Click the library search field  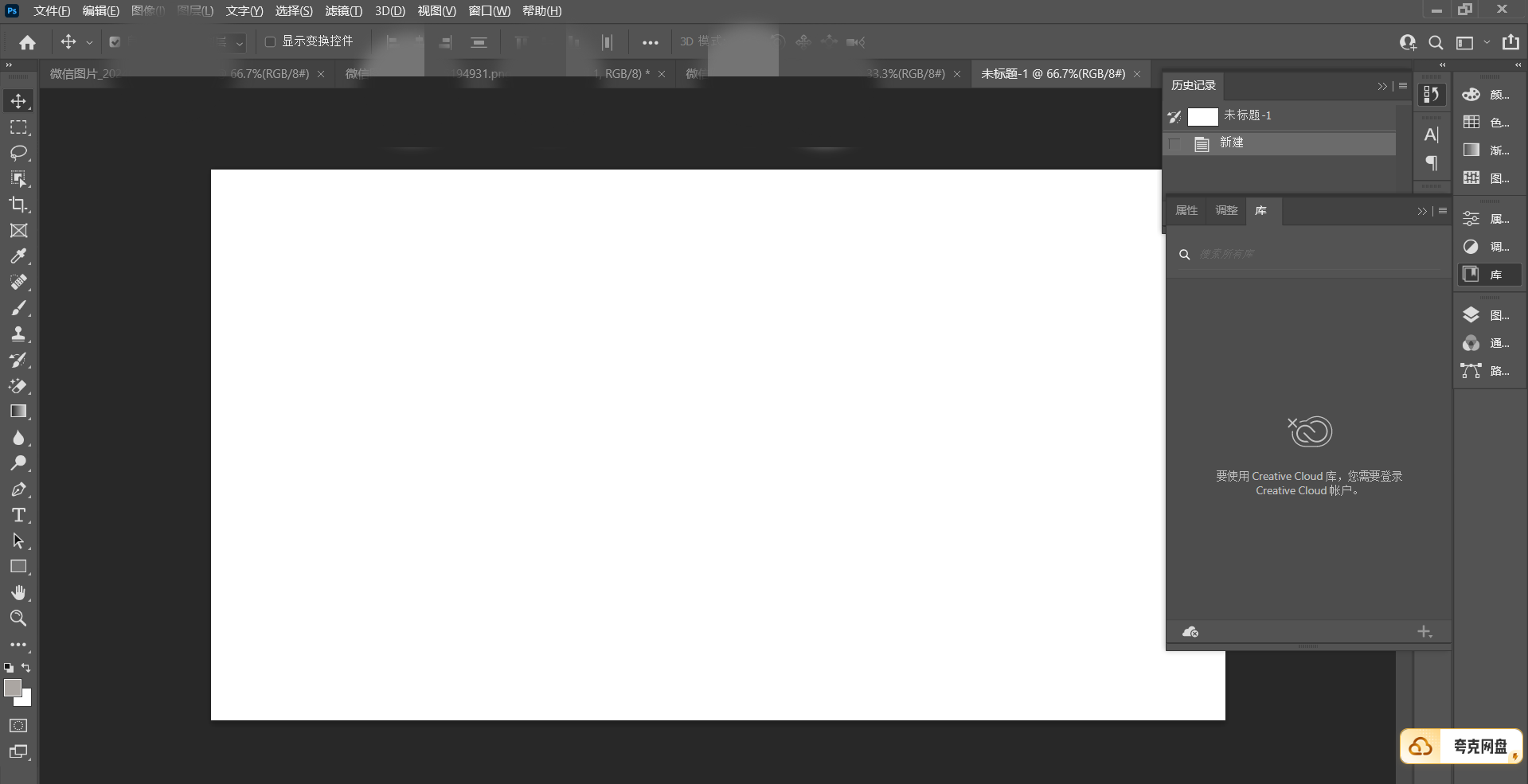[1306, 254]
